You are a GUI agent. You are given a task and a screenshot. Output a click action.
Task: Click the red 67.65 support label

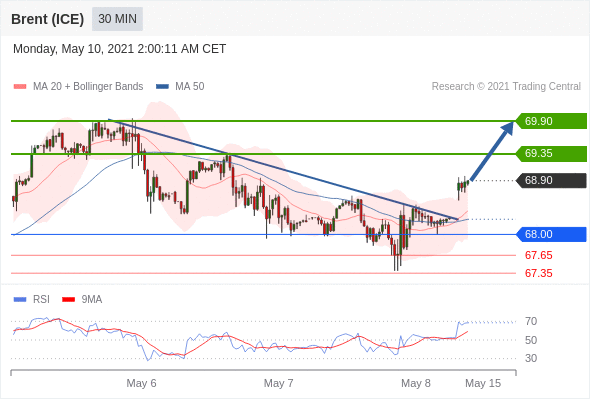(538, 256)
